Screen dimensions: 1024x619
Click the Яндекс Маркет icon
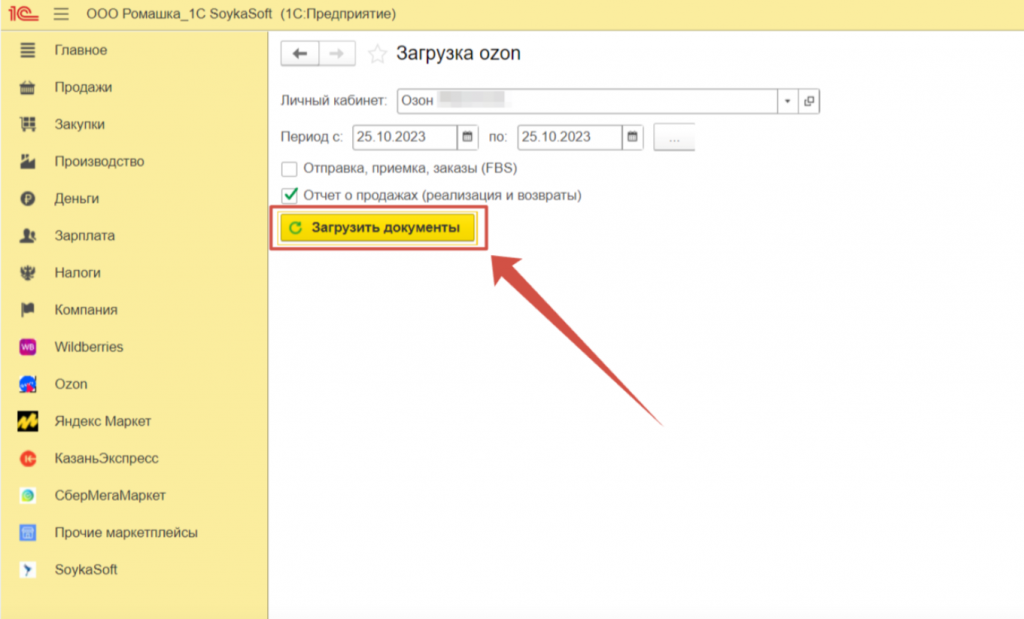pyautogui.click(x=28, y=421)
